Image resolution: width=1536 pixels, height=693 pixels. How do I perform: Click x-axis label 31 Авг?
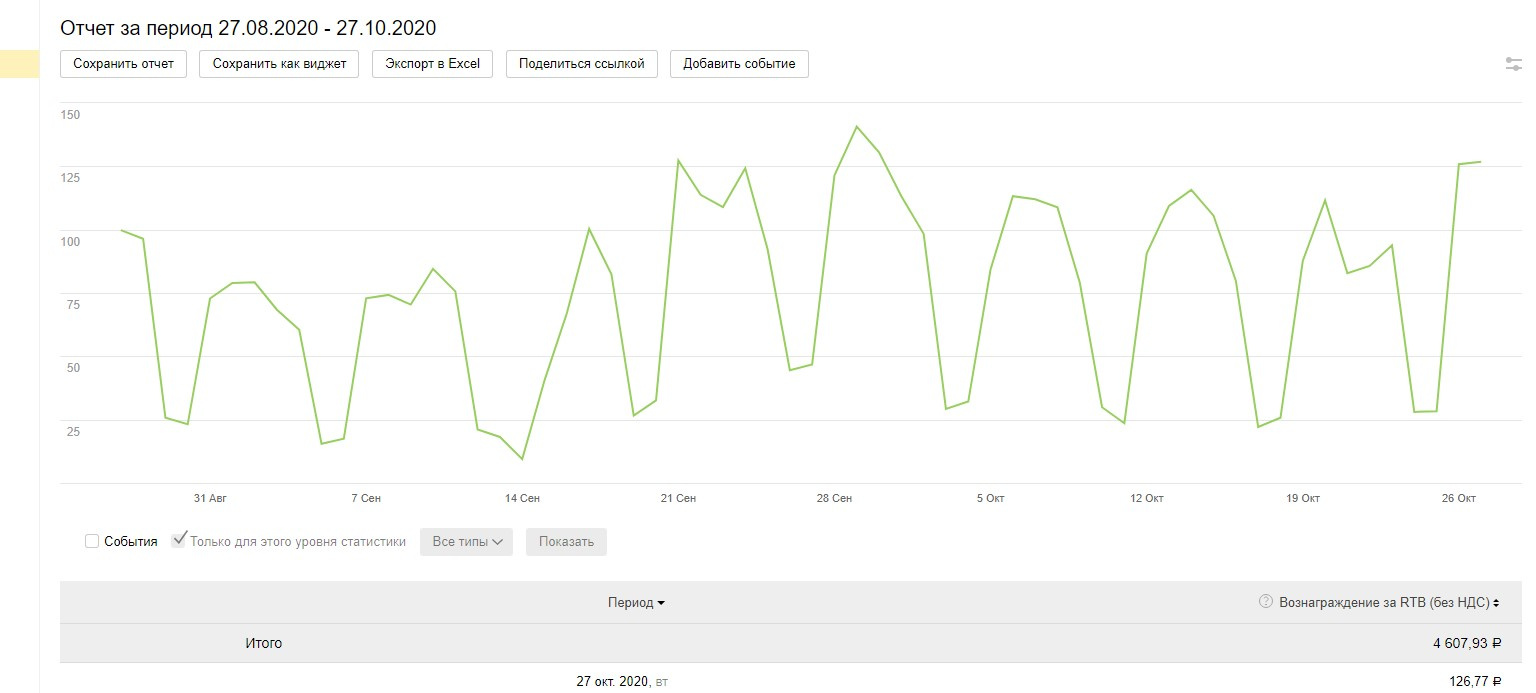point(210,498)
